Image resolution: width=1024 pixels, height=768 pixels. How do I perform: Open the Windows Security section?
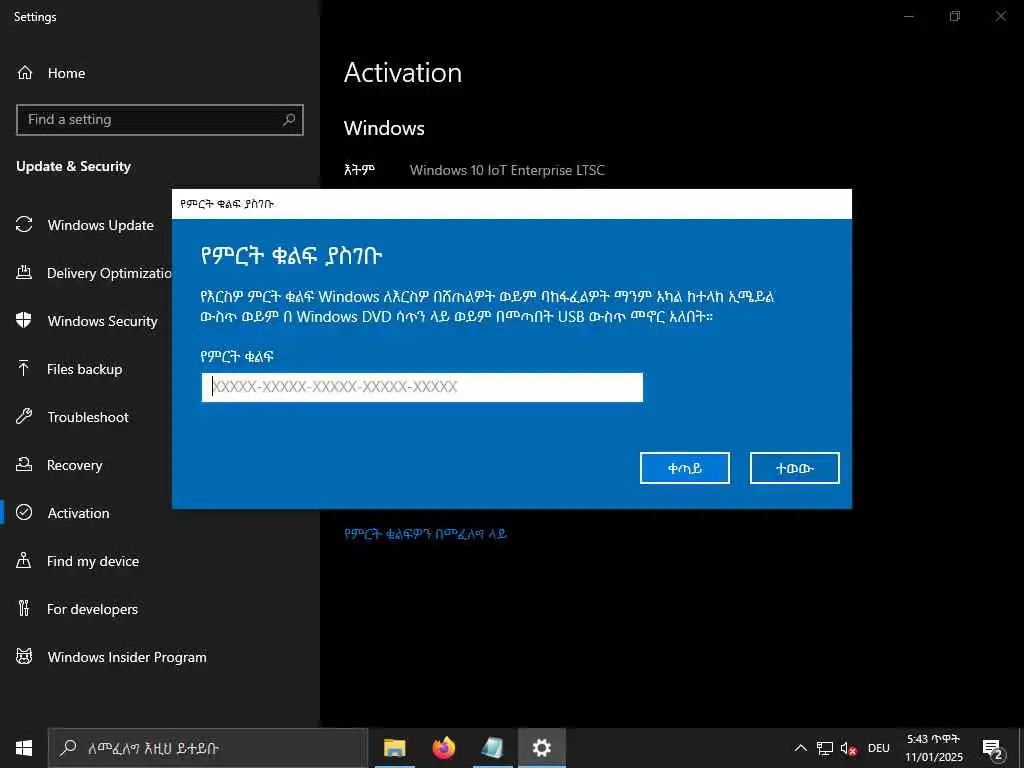[103, 321]
